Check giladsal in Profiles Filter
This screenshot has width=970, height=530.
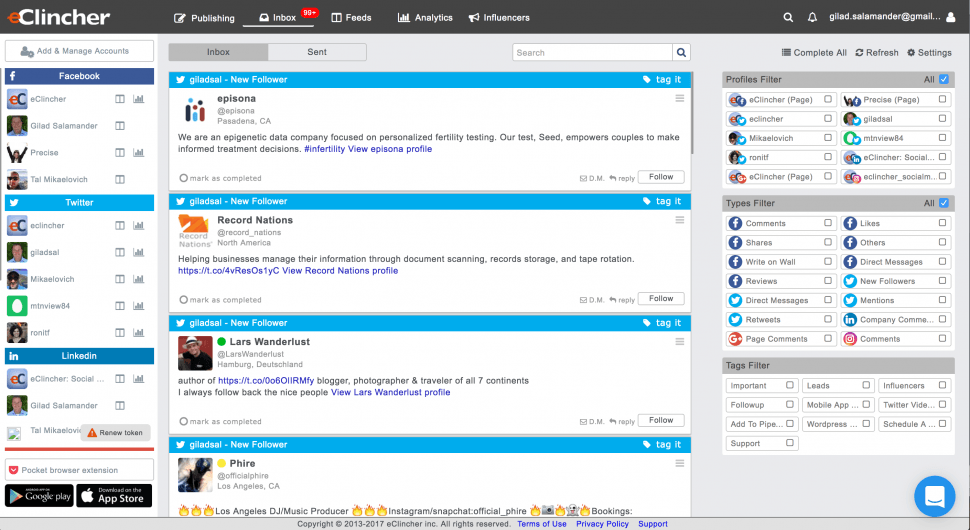tap(942, 119)
